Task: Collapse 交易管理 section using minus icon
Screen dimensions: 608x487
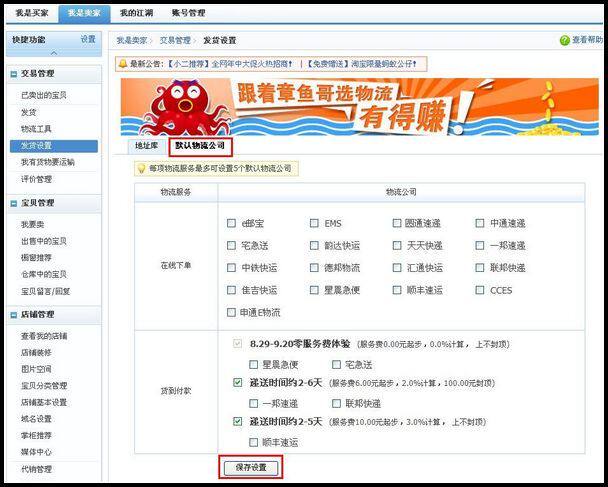Action: tap(14, 74)
